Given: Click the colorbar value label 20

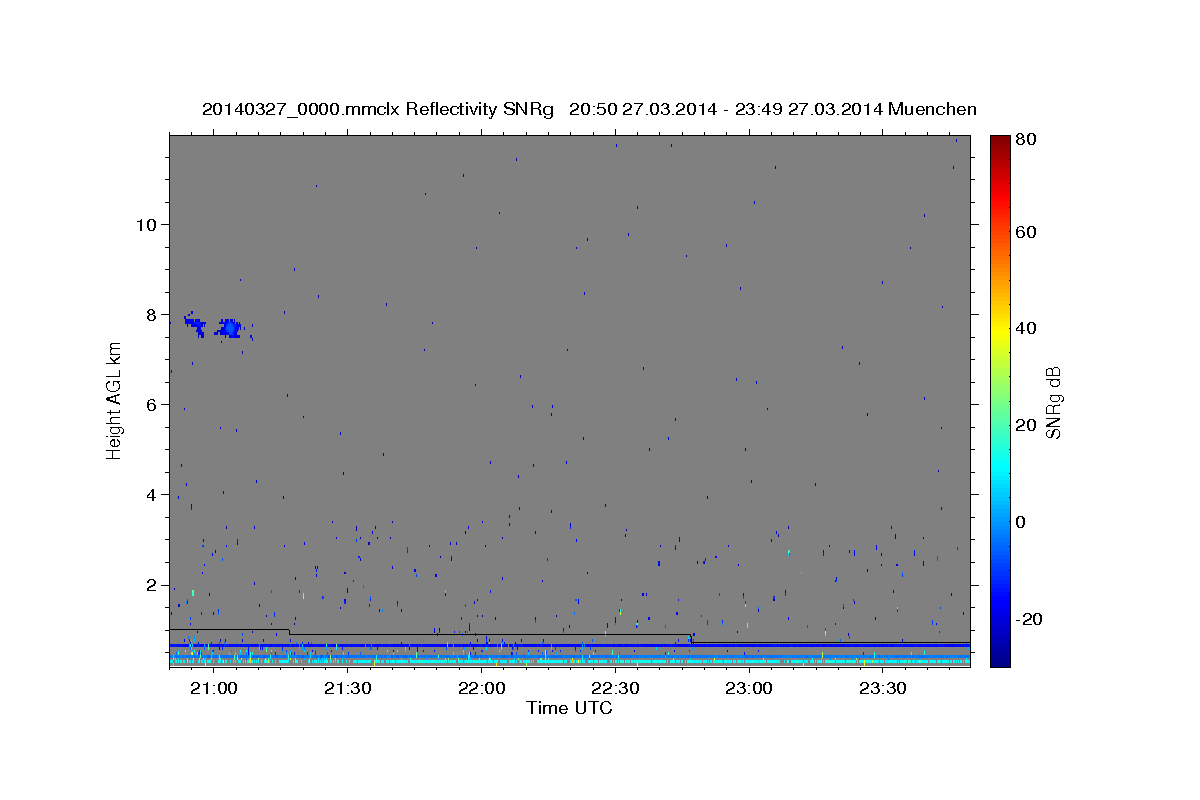Looking at the screenshot, I should pos(1025,425).
